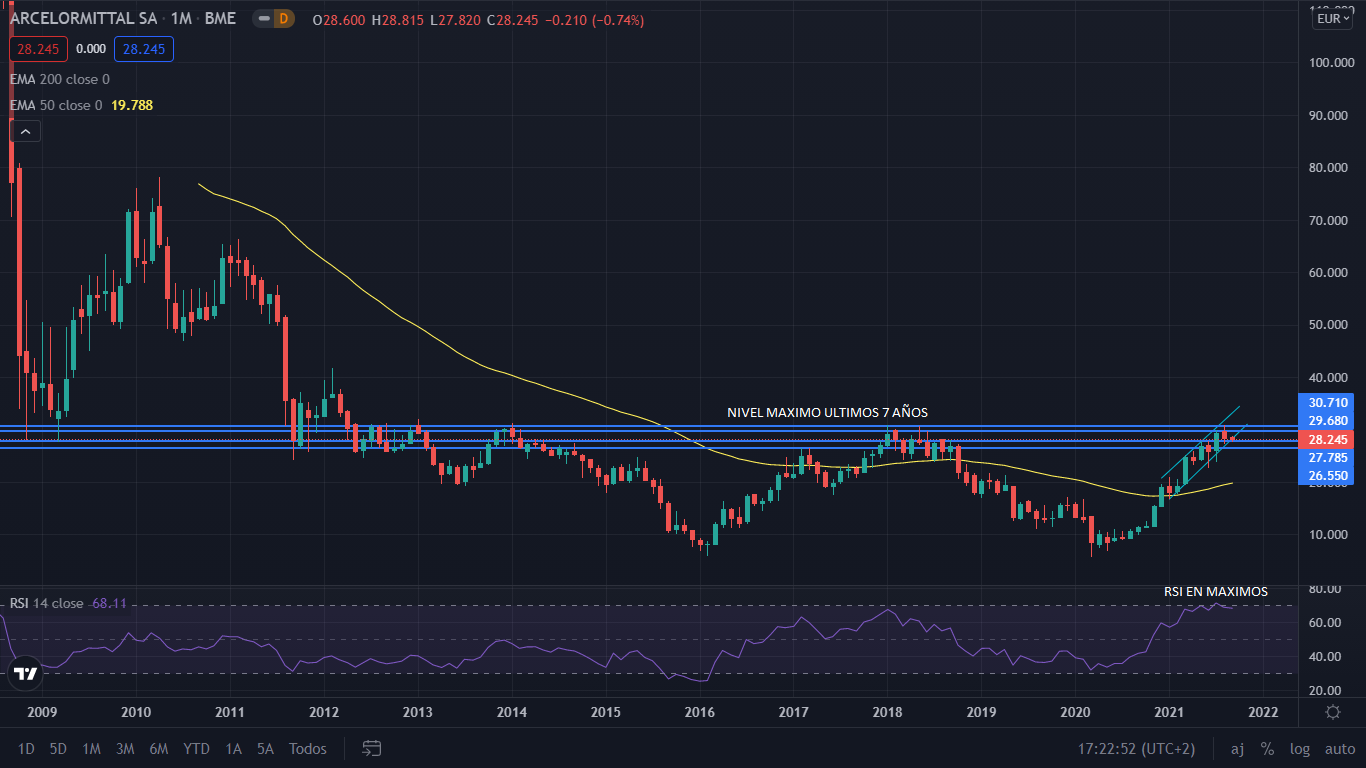This screenshot has height=768, width=1366.
Task: Click the blue buy price 28.245 button
Action: click(144, 49)
